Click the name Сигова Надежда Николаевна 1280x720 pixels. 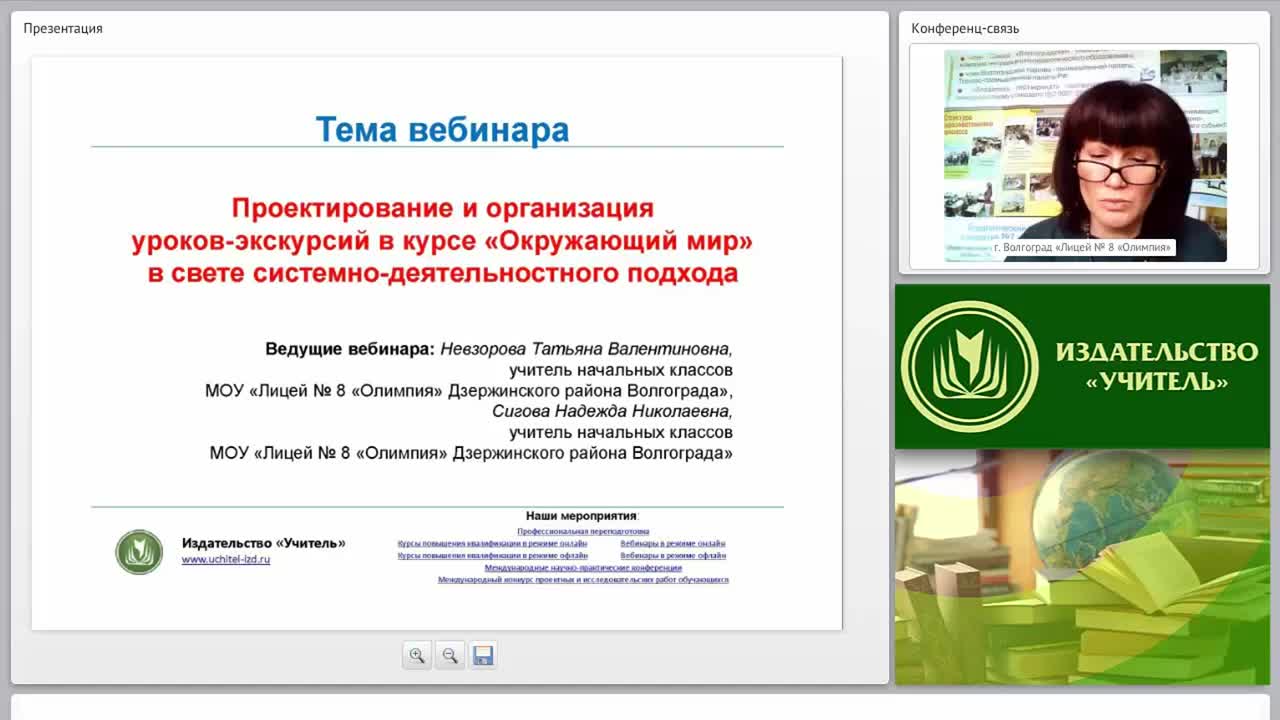click(x=612, y=411)
